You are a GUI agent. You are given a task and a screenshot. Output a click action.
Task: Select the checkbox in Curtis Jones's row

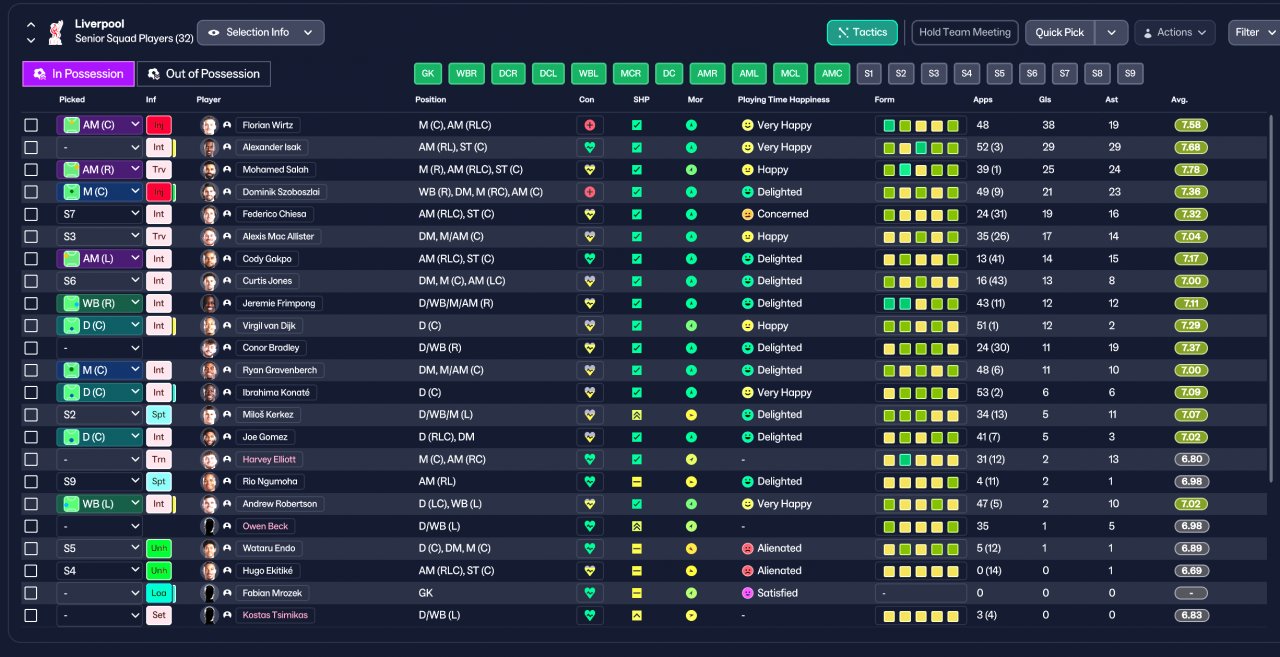(31, 281)
